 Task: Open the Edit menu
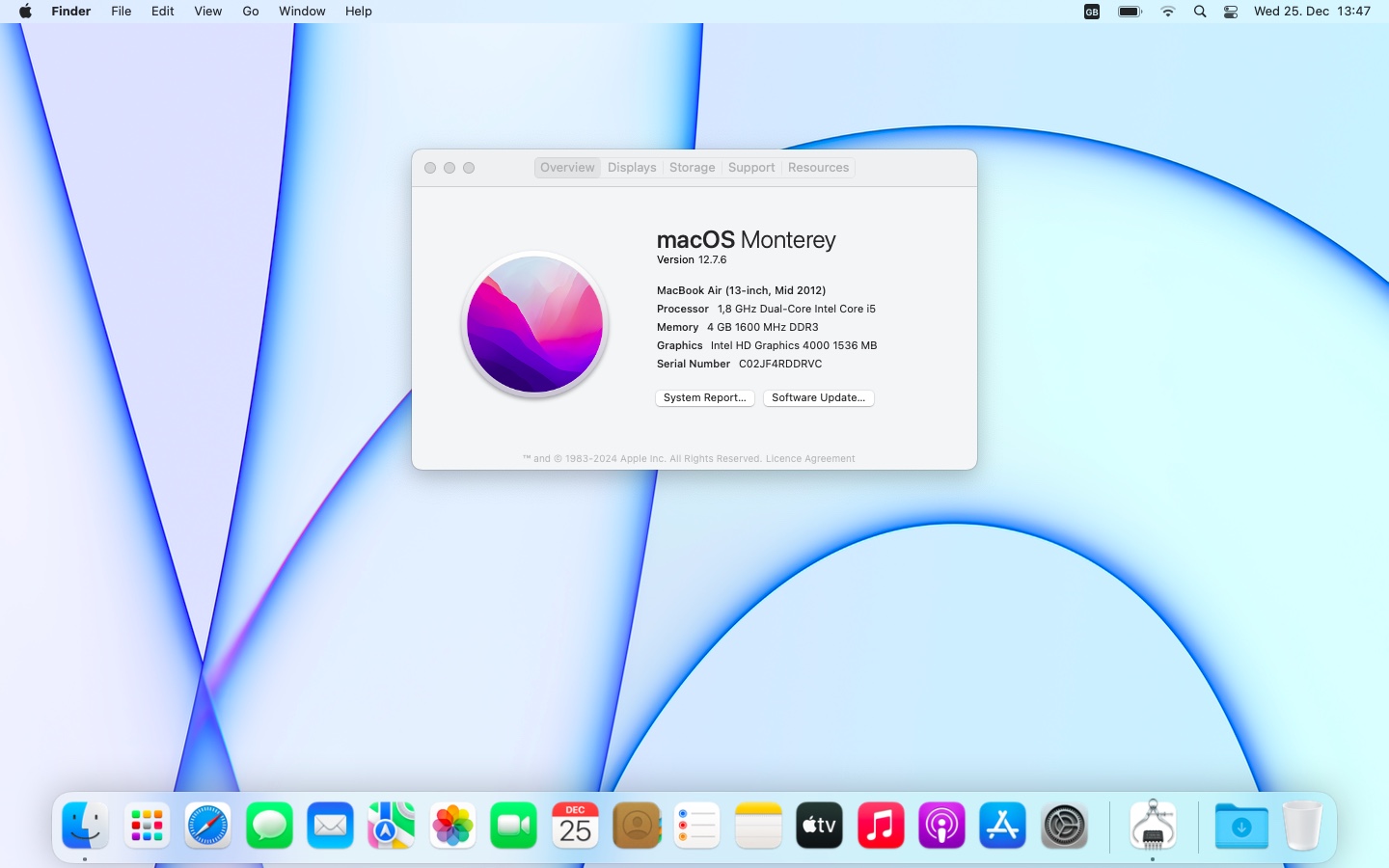coord(163,12)
